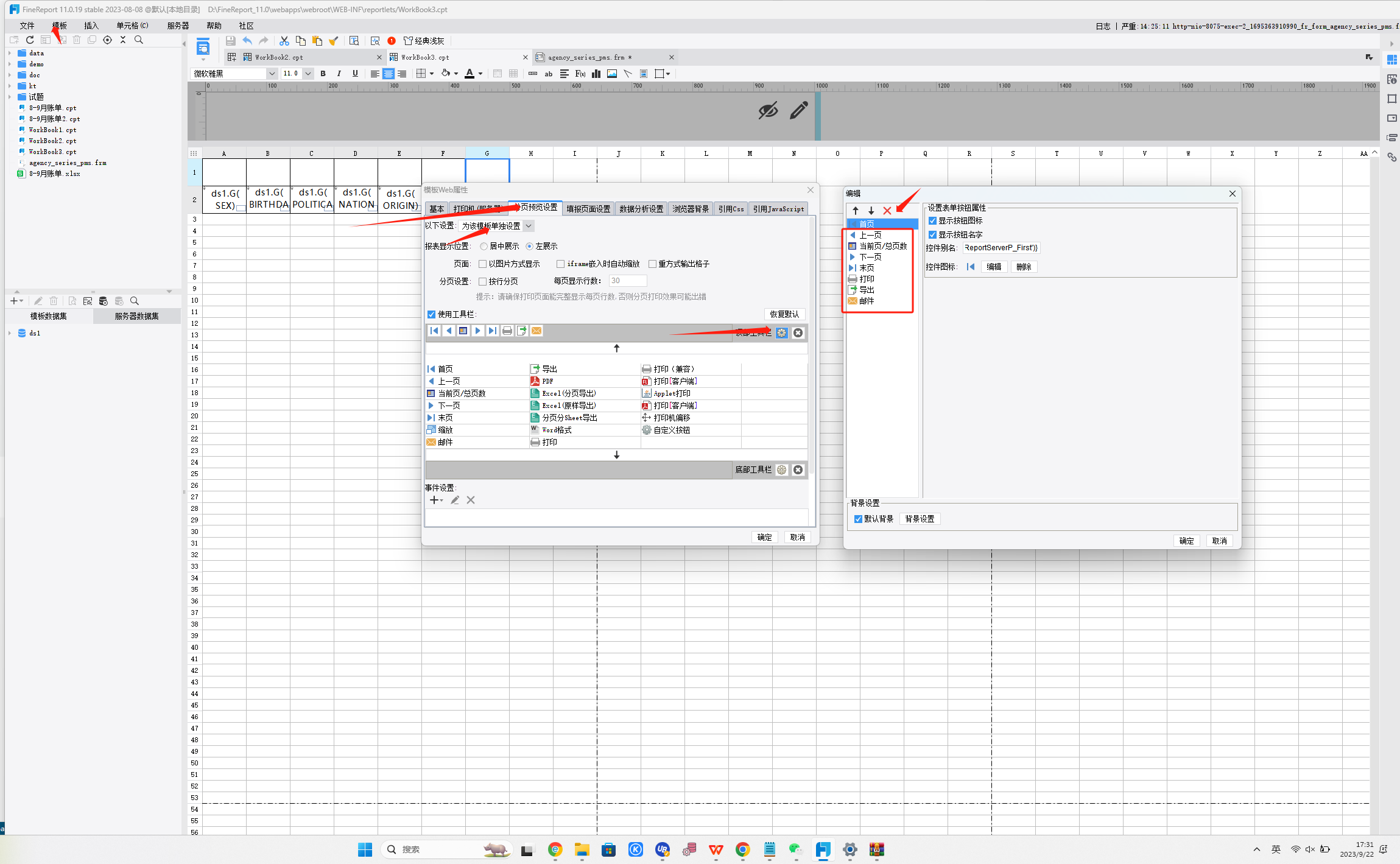Expand the 试题 folder in the file tree

point(10,97)
